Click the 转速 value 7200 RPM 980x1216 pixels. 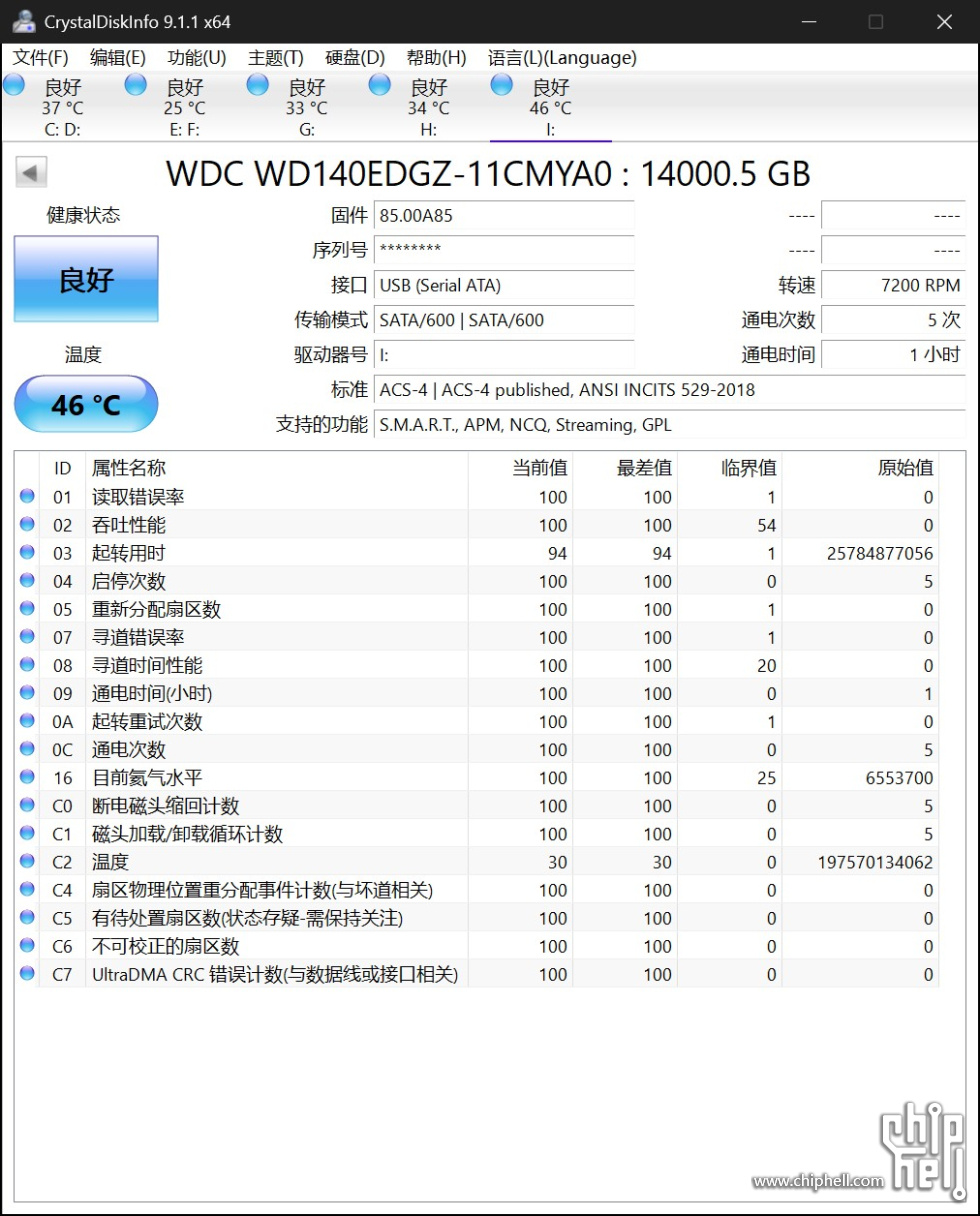894,285
